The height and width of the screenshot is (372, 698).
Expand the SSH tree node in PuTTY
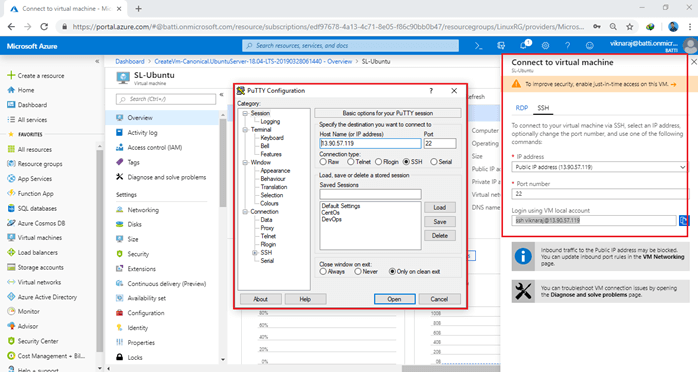(x=255, y=253)
